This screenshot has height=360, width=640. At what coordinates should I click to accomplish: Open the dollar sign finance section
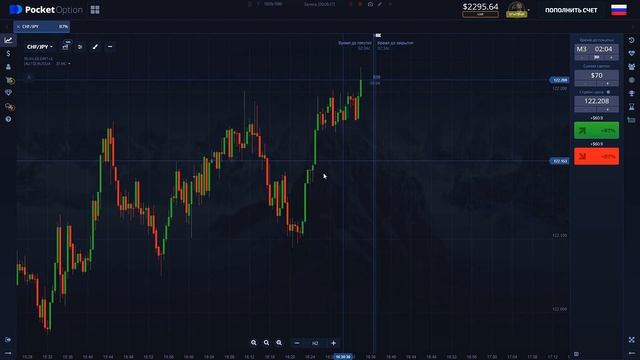[8, 53]
